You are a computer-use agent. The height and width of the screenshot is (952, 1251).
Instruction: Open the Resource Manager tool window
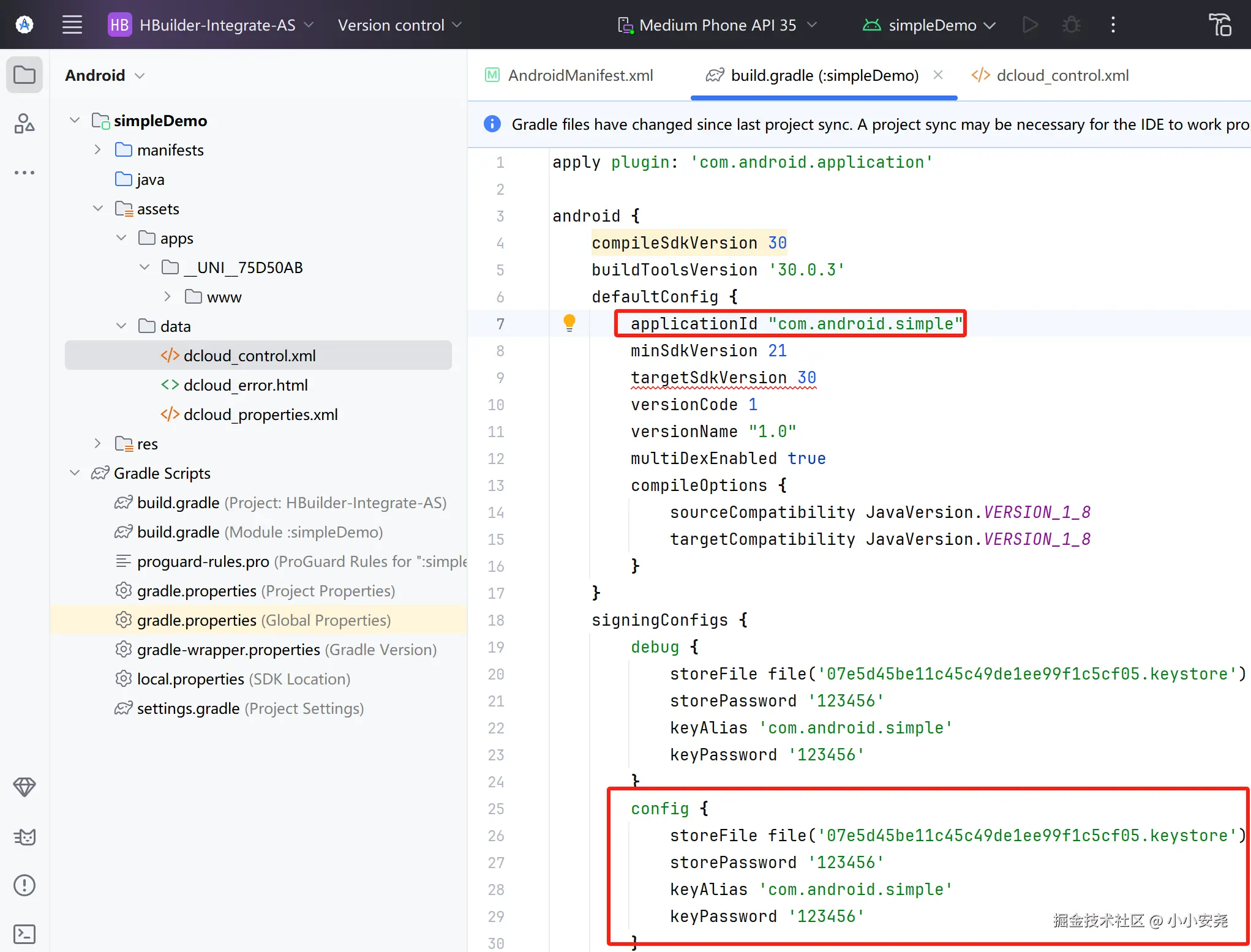pyautogui.click(x=24, y=124)
